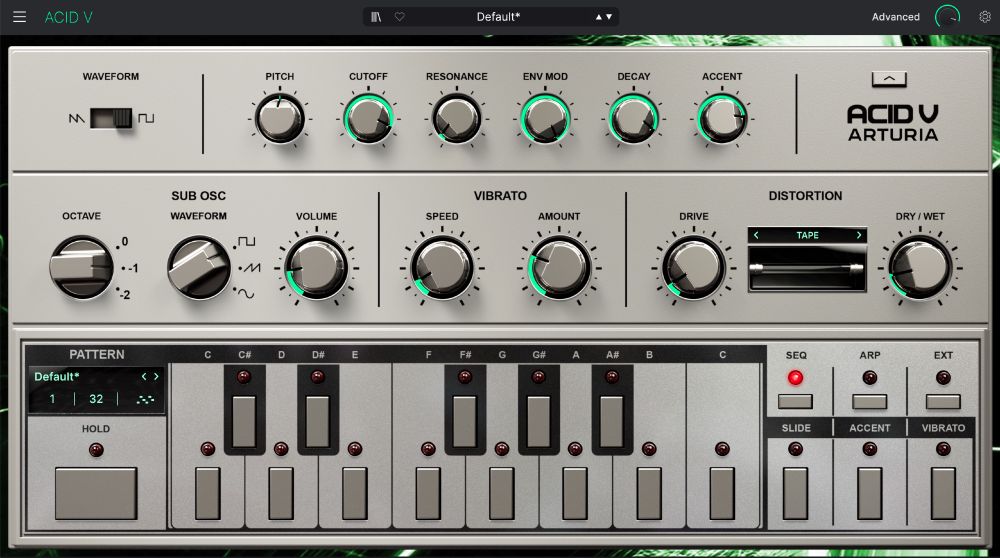Click the sub osc sawtooth wave symbol
This screenshot has height=558, width=1000.
click(251, 268)
